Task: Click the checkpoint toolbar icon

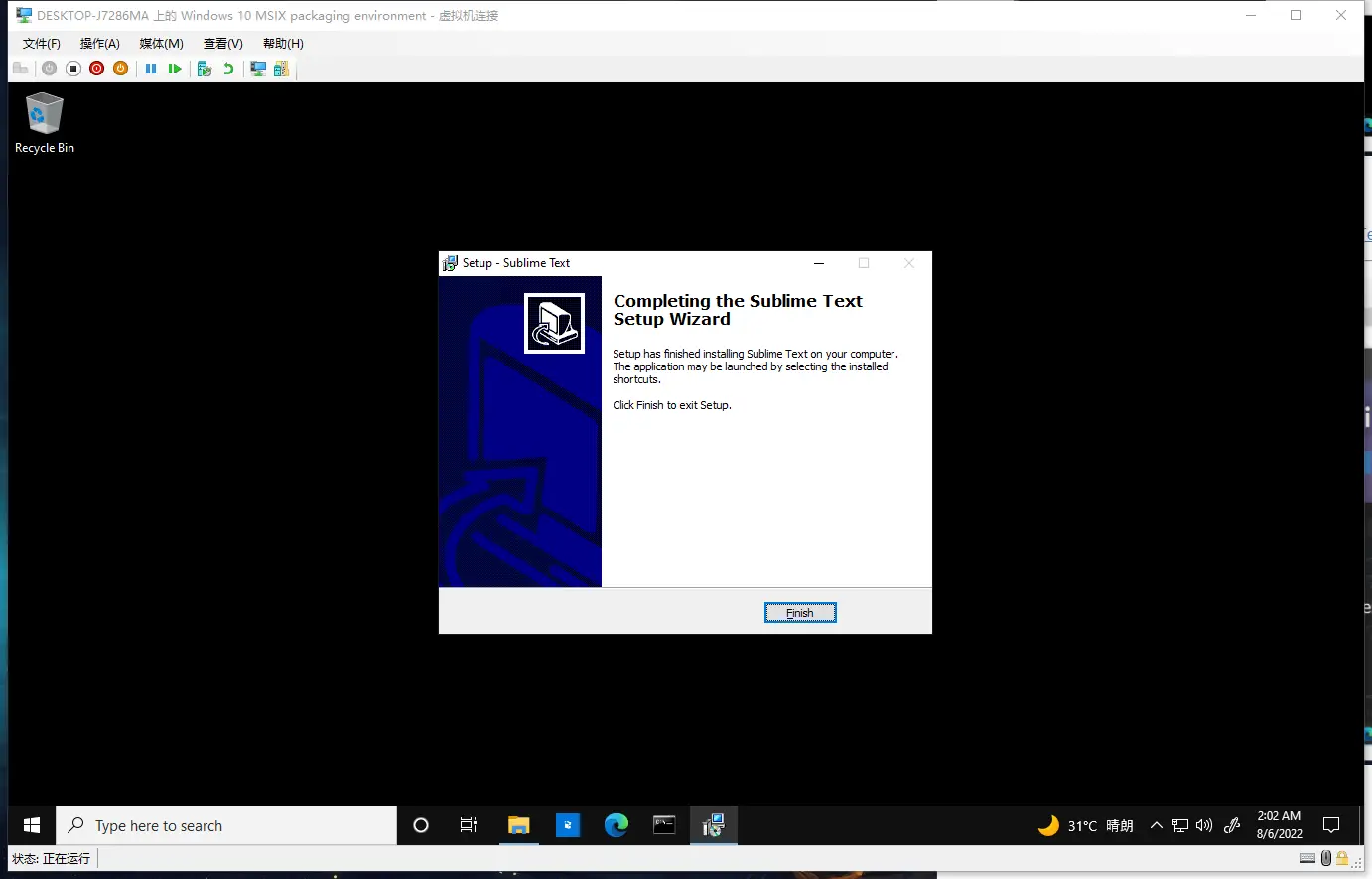Action: coord(205,69)
